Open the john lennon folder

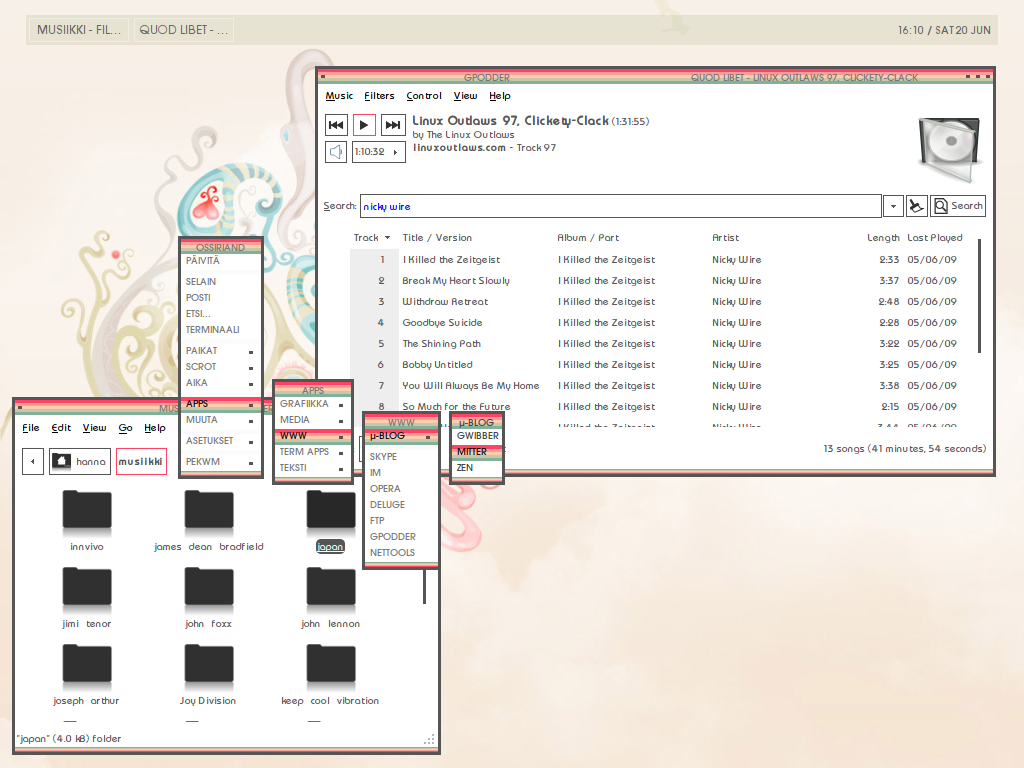coord(330,598)
